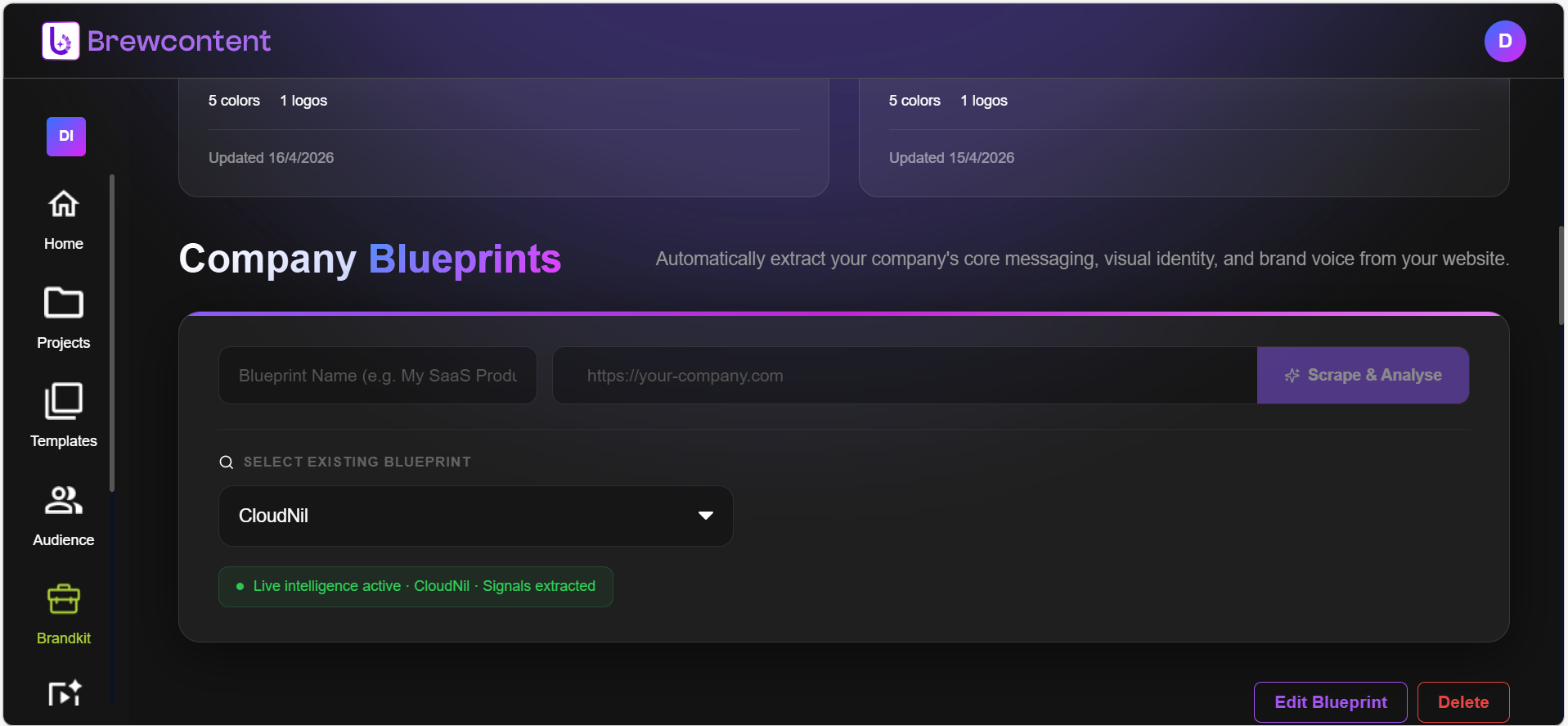Click the Projects label text
The image size is (1568, 726).
click(64, 343)
